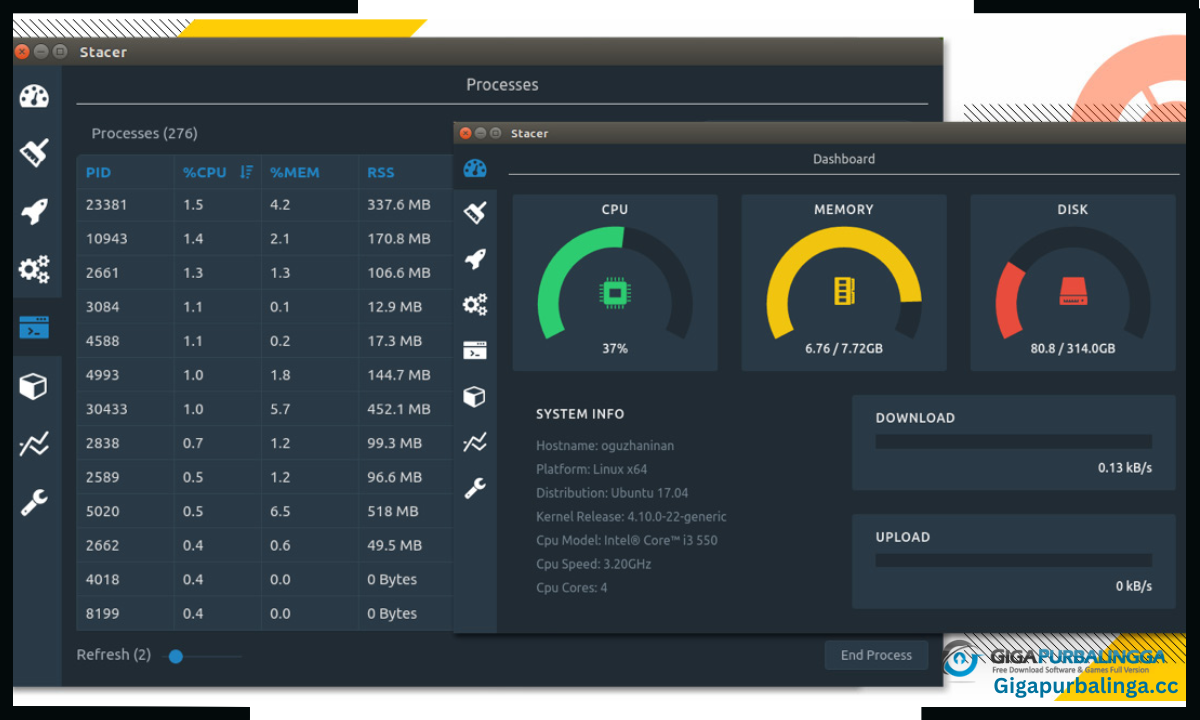The height and width of the screenshot is (720, 1200).
Task: Select process row with PID 10943
Action: click(265, 238)
